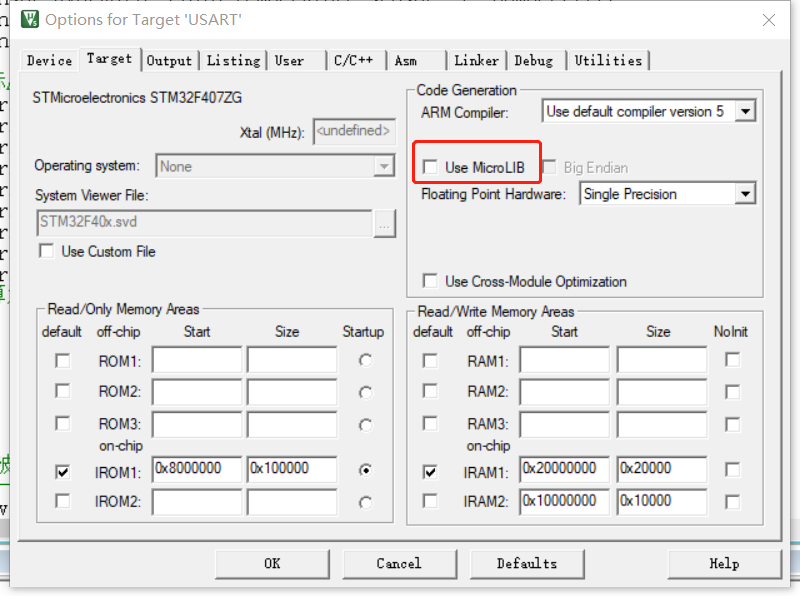Image resolution: width=800 pixels, height=596 pixels.
Task: Edit the IROM1 Size field
Action: [292, 468]
